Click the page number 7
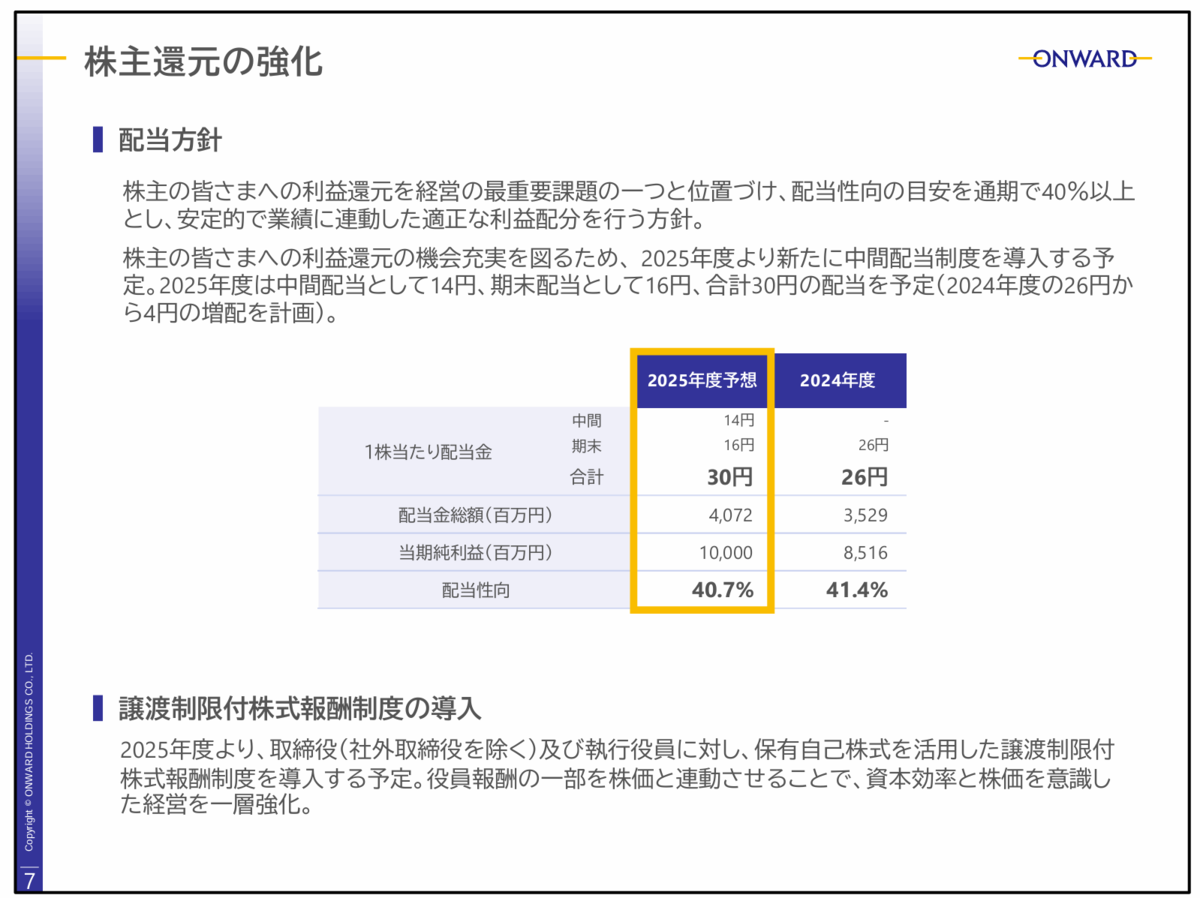 28,880
